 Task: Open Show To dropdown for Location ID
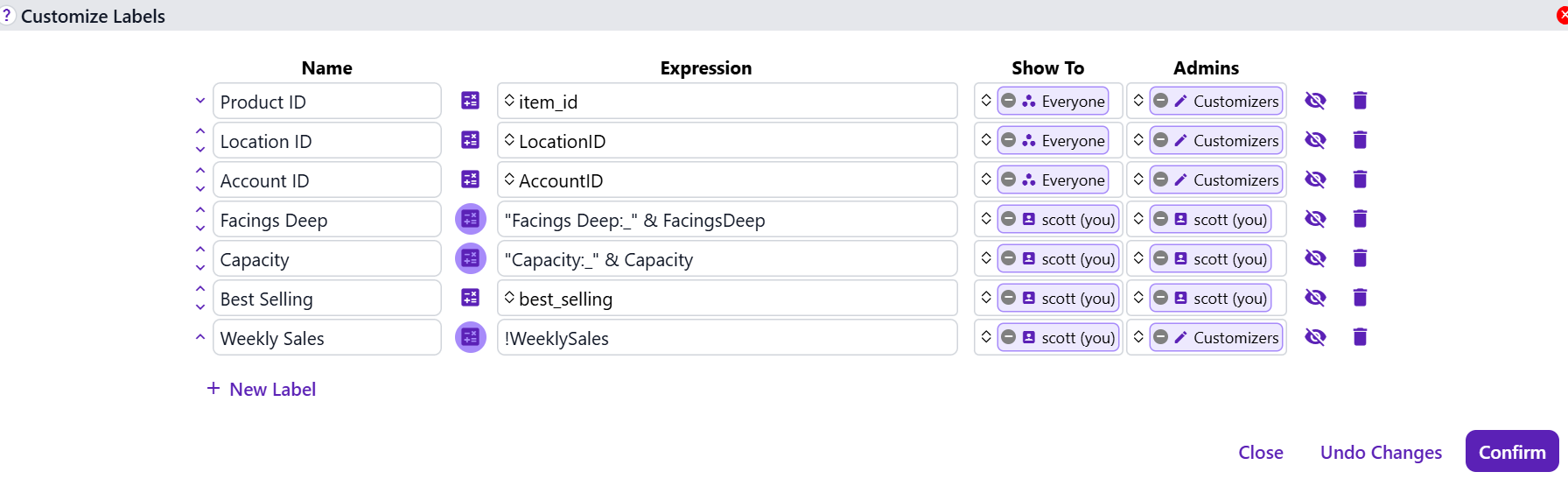point(986,140)
